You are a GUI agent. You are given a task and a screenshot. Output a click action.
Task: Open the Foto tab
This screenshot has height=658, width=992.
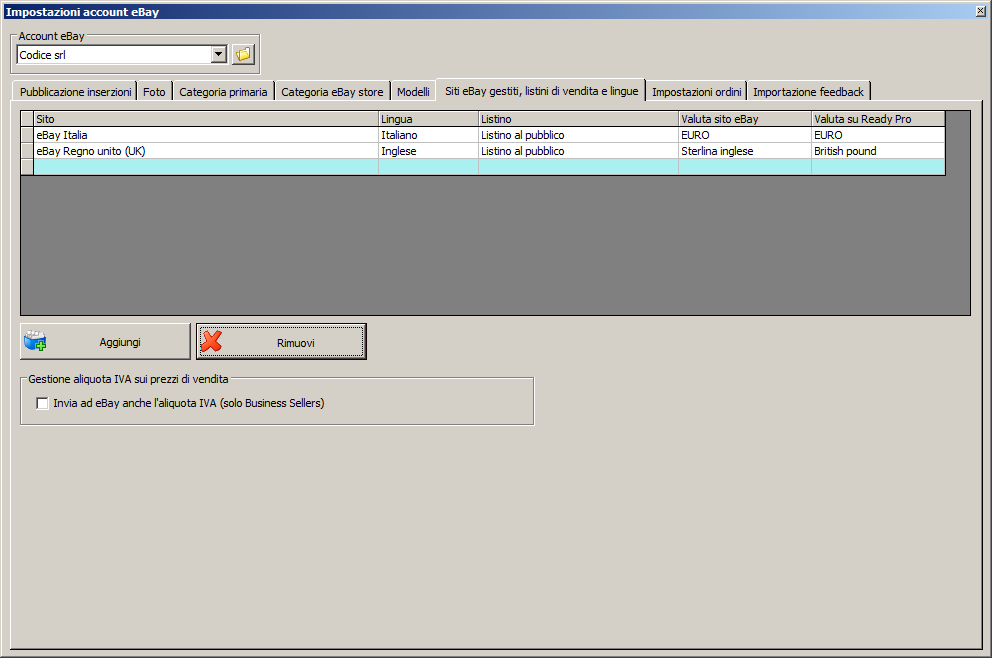coord(154,92)
